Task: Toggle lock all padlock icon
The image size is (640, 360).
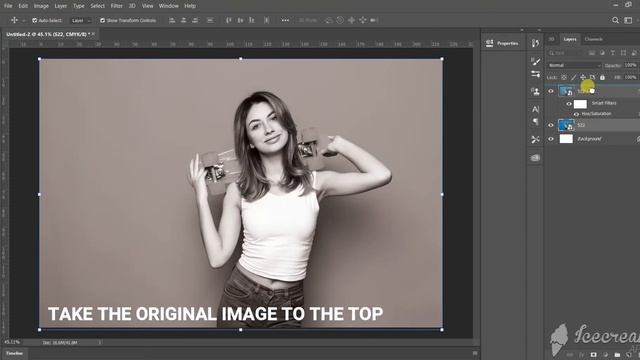Action: 602,77
